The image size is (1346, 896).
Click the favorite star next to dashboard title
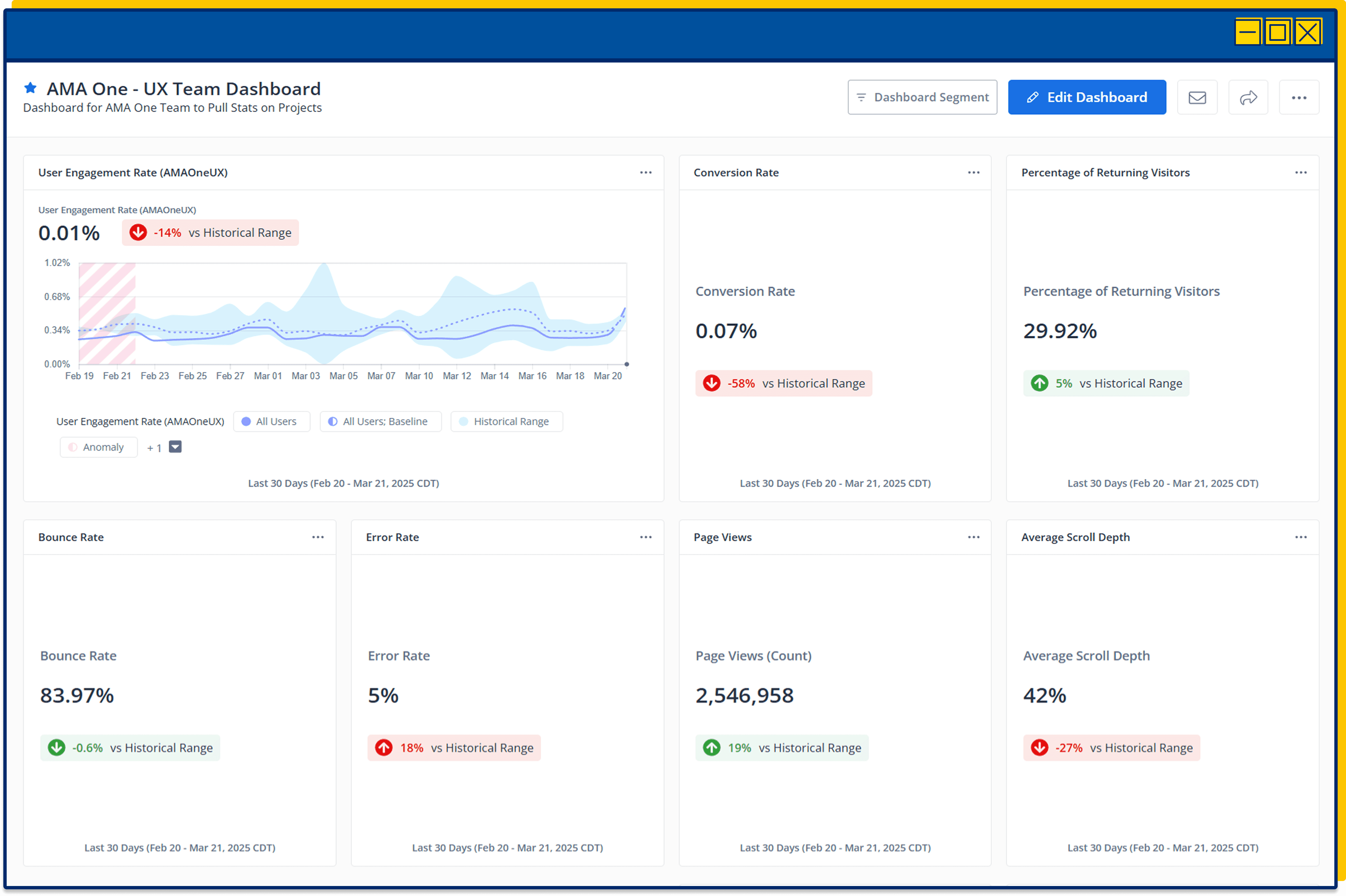coord(30,88)
